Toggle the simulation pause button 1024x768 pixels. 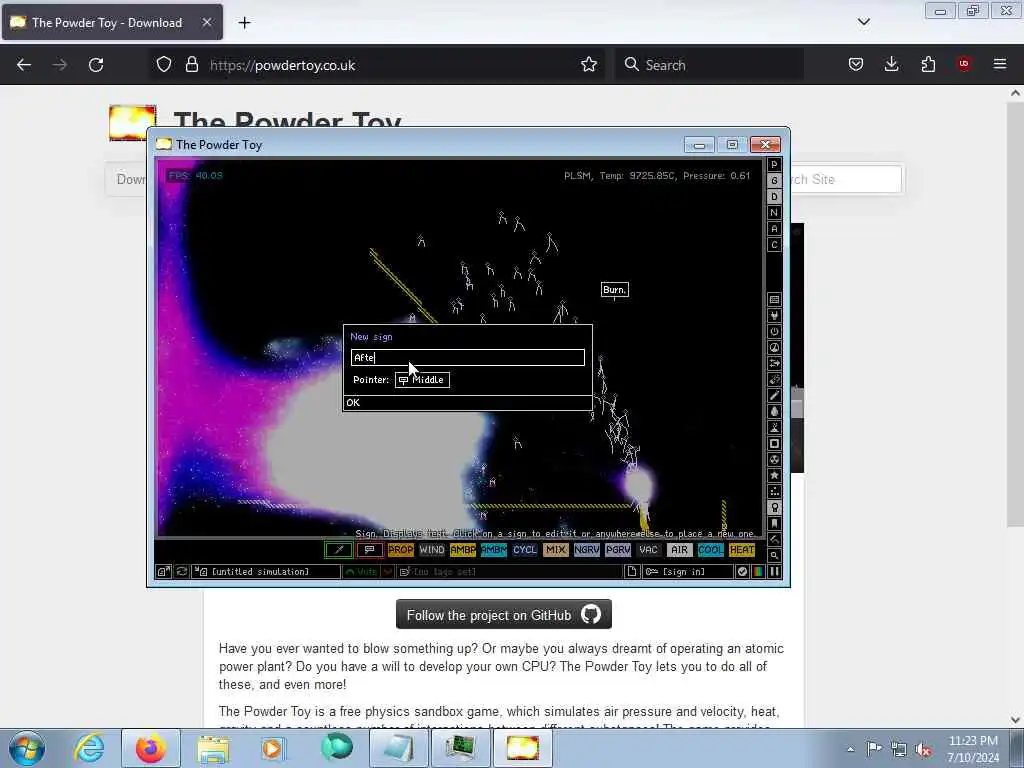click(774, 571)
